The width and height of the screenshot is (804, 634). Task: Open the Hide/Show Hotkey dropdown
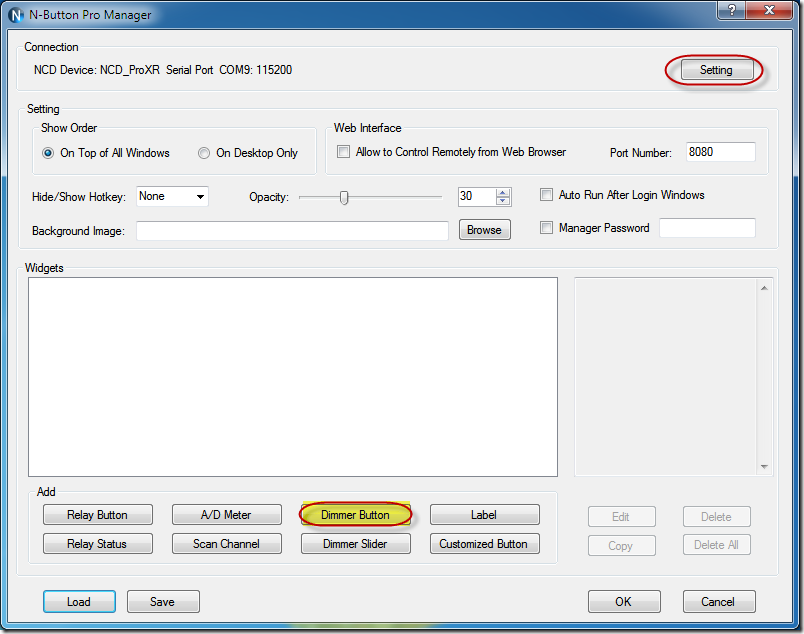click(x=172, y=196)
